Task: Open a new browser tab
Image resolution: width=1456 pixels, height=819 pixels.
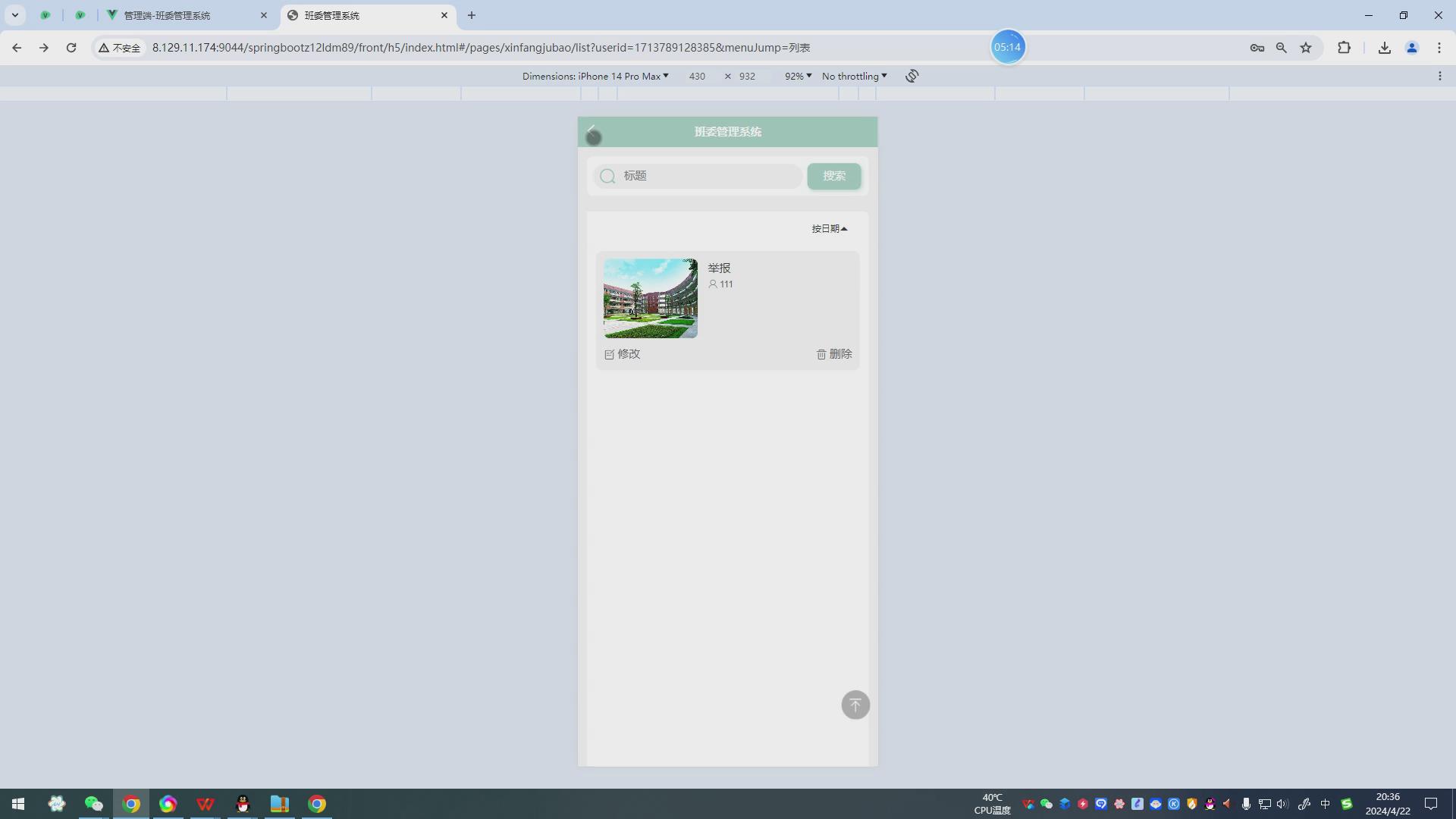Action: click(471, 15)
